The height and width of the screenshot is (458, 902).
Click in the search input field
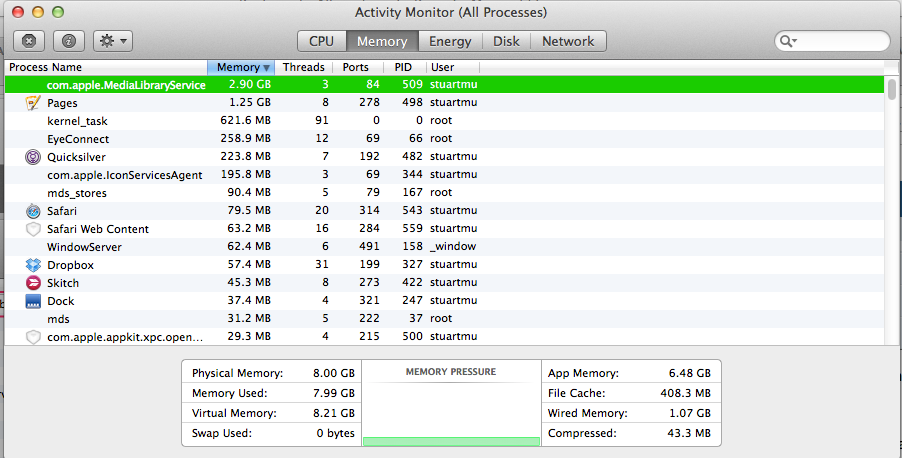coord(832,41)
